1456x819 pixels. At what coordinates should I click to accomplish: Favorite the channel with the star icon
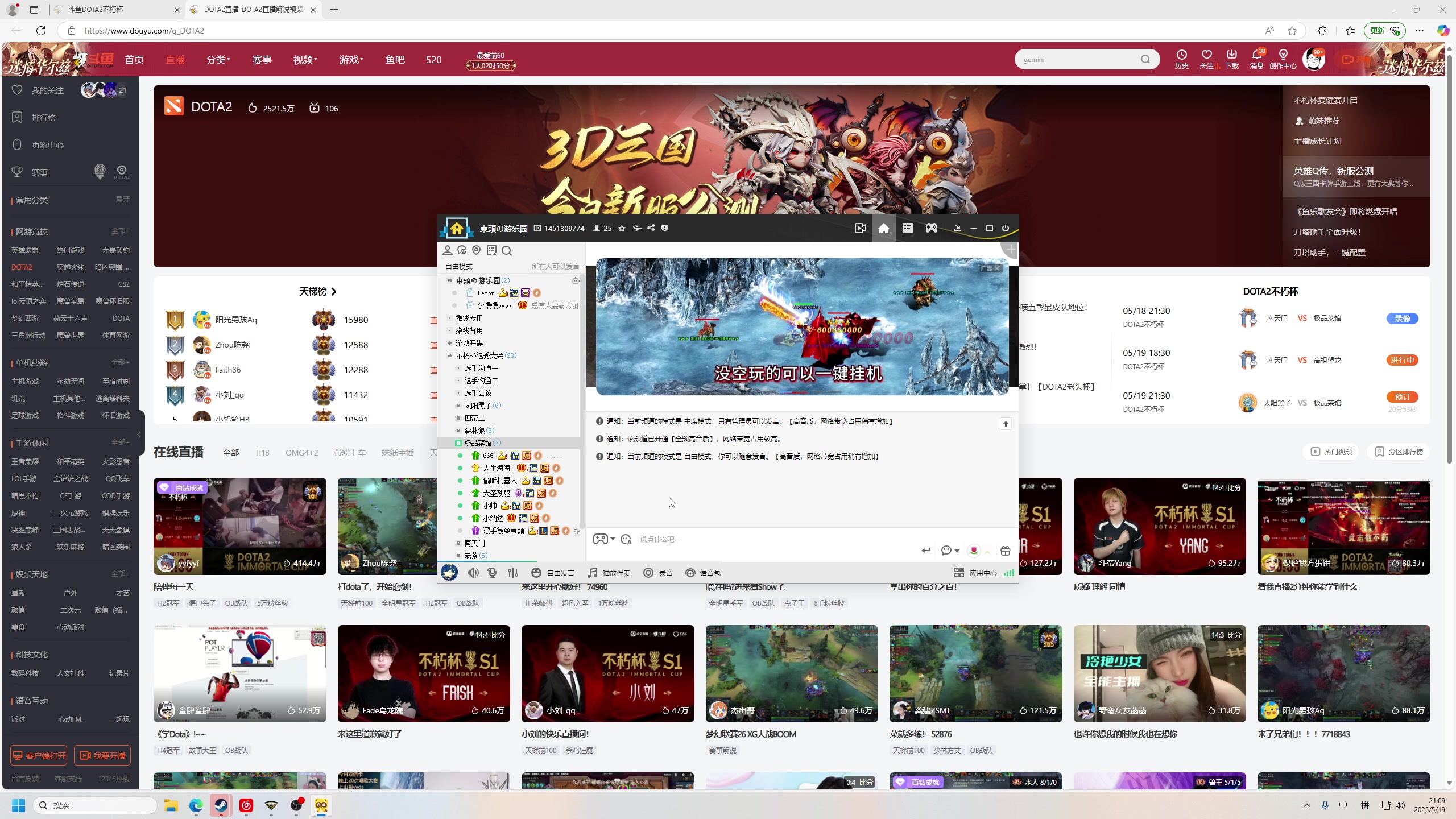click(x=622, y=228)
